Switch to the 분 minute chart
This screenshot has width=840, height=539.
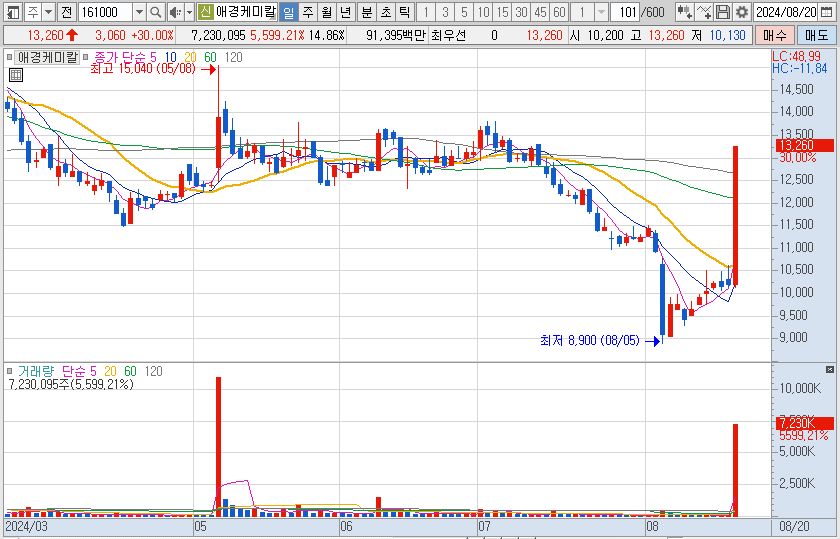coord(366,12)
